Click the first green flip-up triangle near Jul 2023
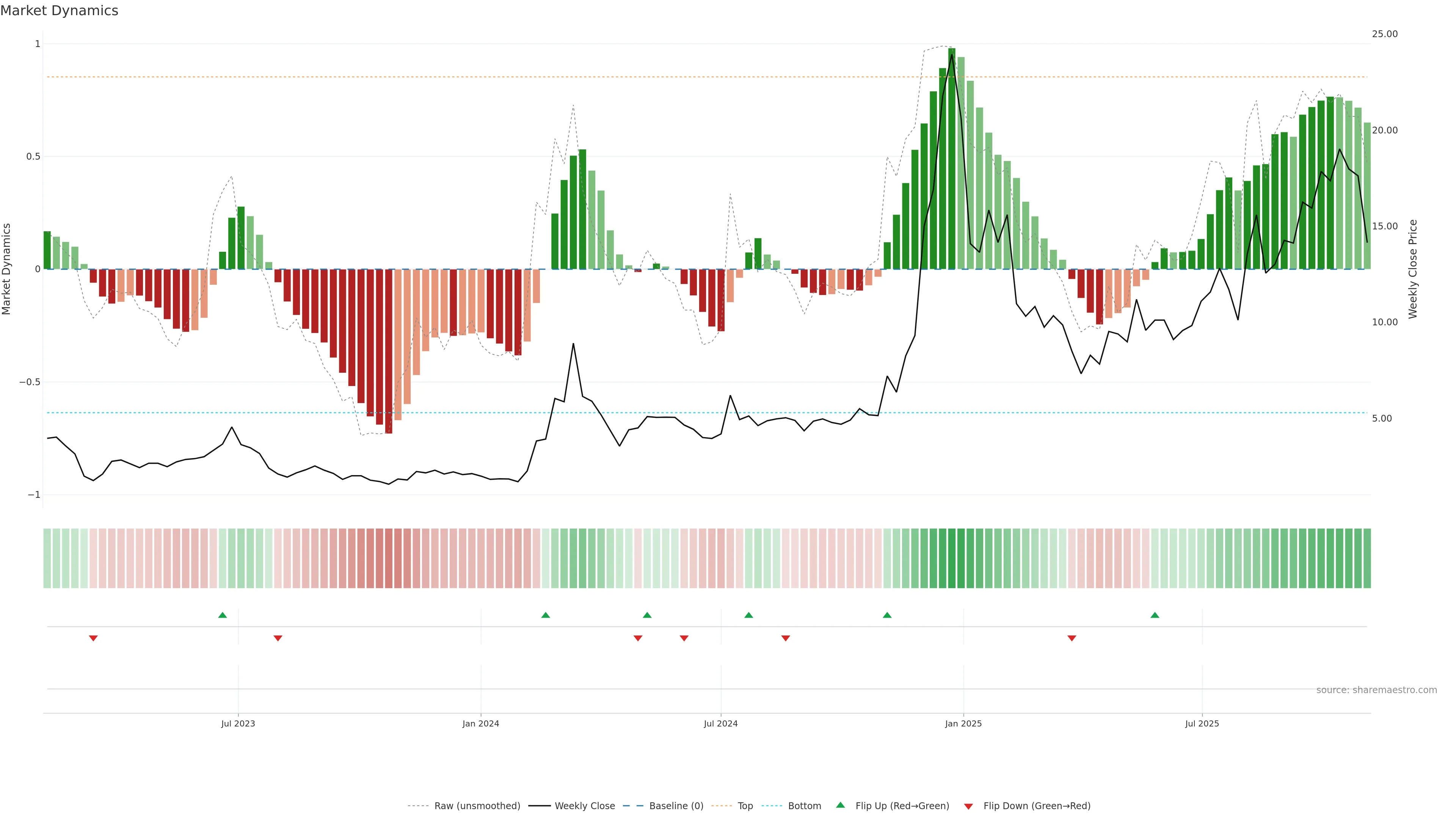1456x819 pixels. [222, 615]
